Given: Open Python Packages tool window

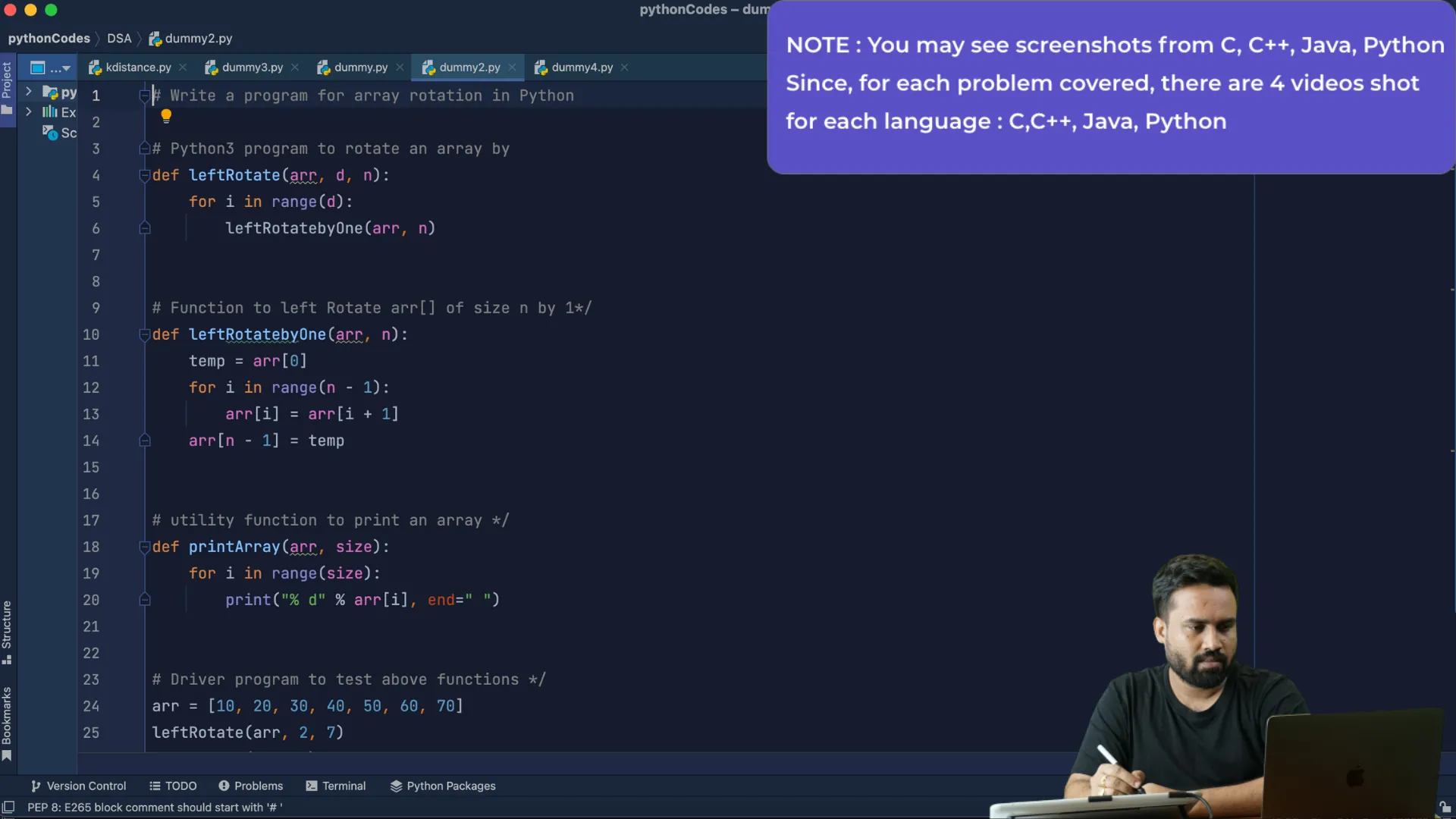Looking at the screenshot, I should click(x=443, y=786).
